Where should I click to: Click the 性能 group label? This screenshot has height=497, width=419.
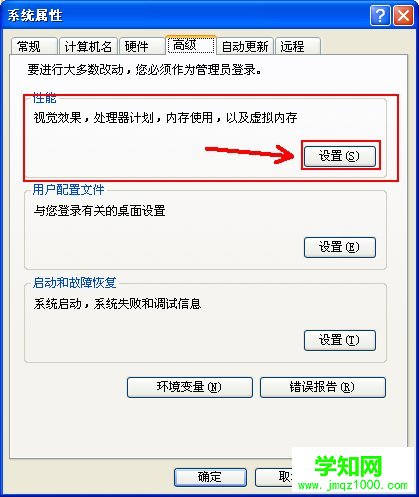(44, 98)
